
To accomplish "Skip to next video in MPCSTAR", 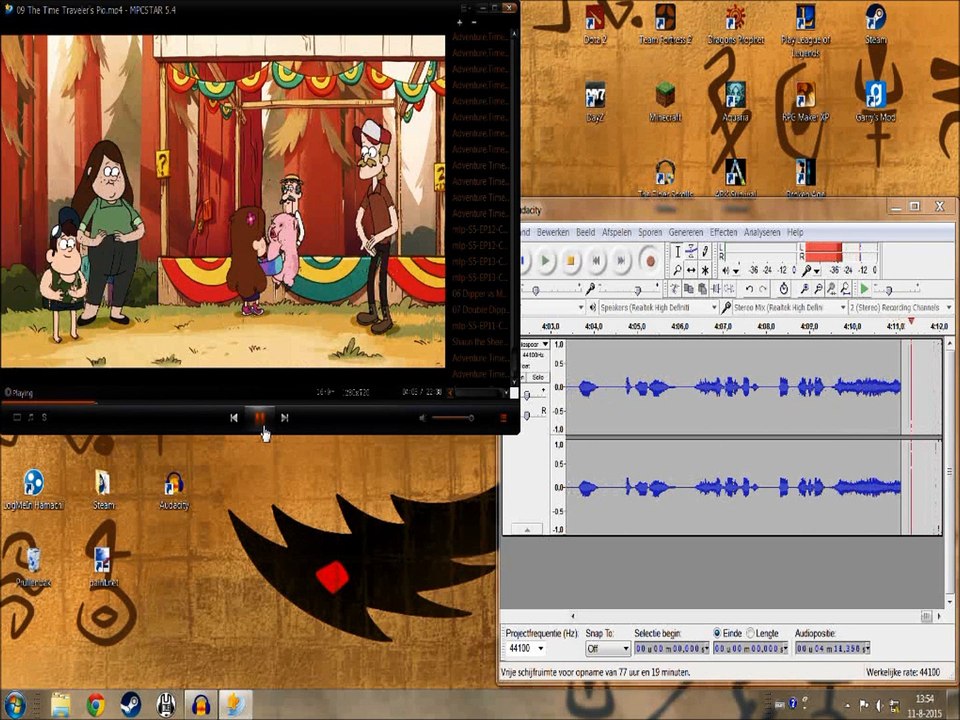I will click(285, 418).
